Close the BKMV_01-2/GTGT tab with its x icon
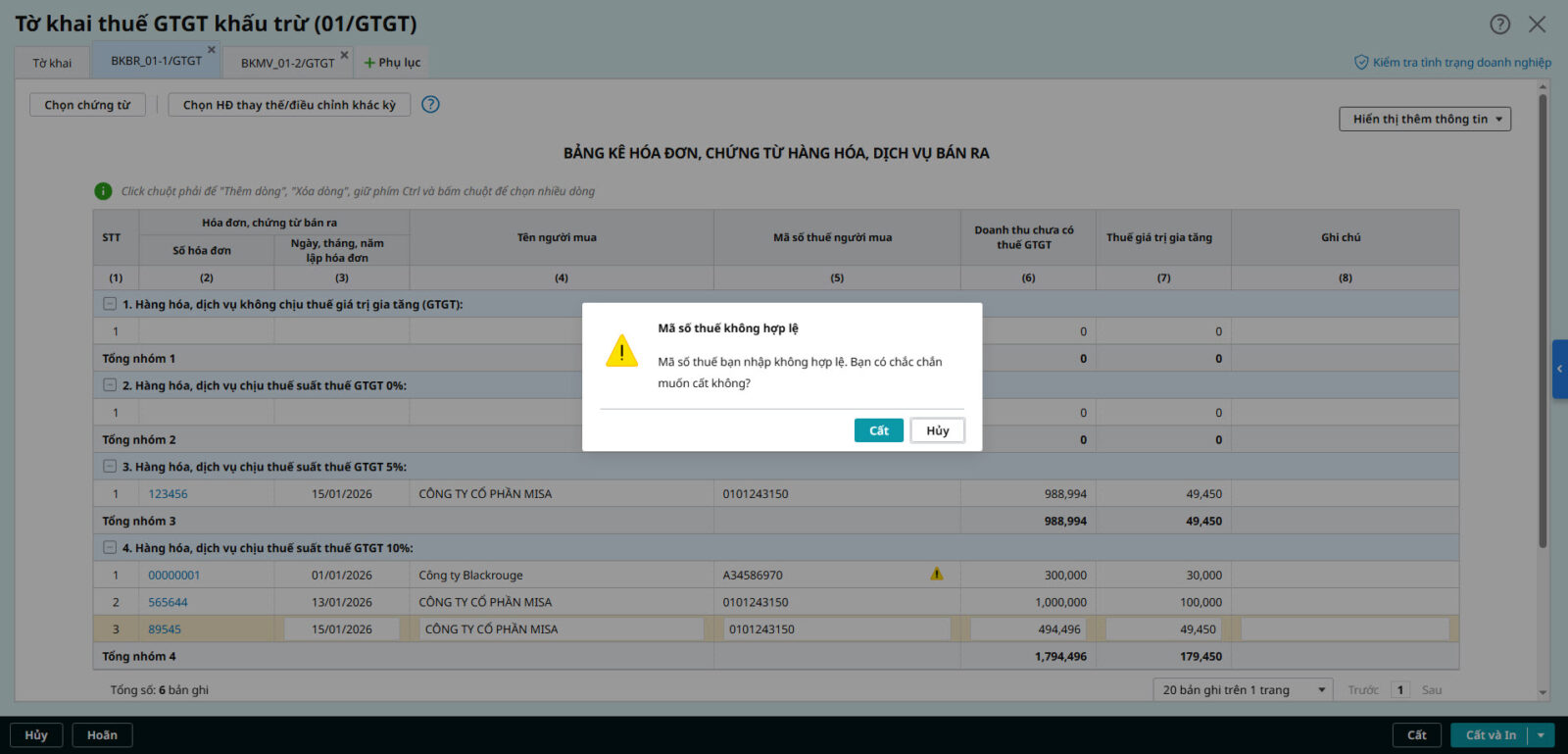Image resolution: width=1568 pixels, height=754 pixels. 344,55
